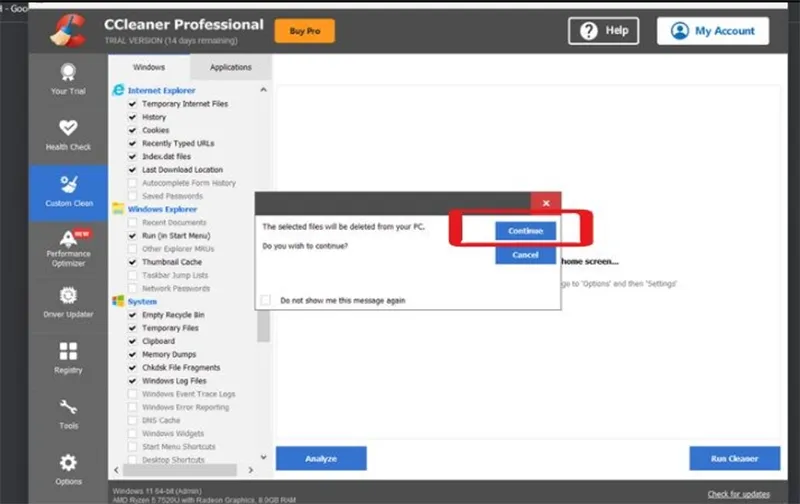Uncheck Thumbnail Cache
This screenshot has height=504, width=800.
132,262
